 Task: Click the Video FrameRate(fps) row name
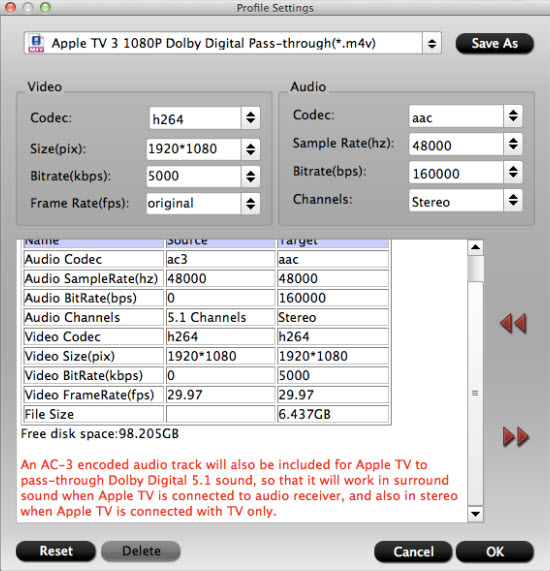(x=94, y=395)
